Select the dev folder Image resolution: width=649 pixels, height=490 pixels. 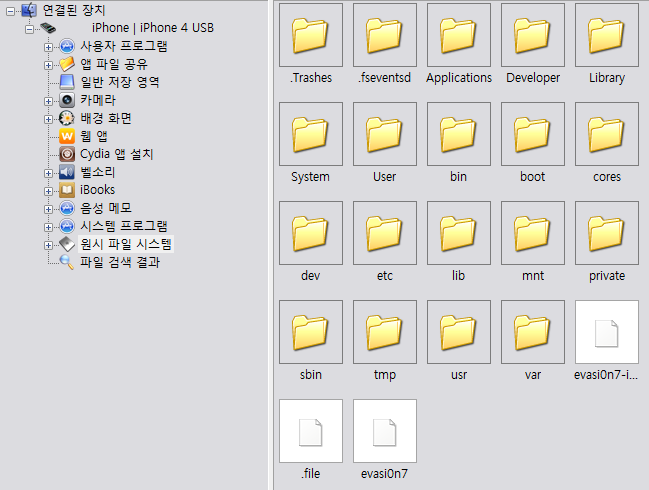click(311, 233)
